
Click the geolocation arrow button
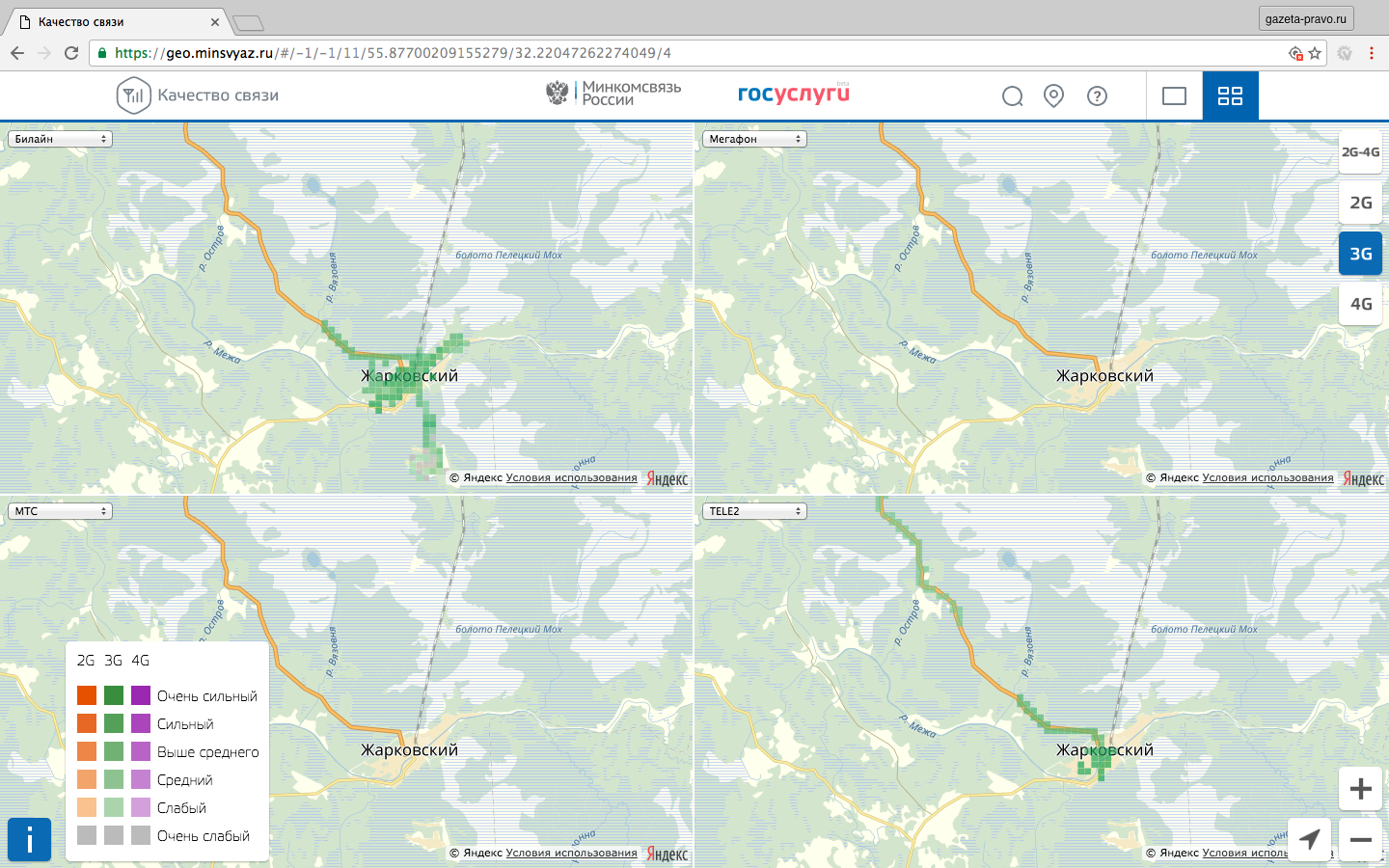(1309, 840)
